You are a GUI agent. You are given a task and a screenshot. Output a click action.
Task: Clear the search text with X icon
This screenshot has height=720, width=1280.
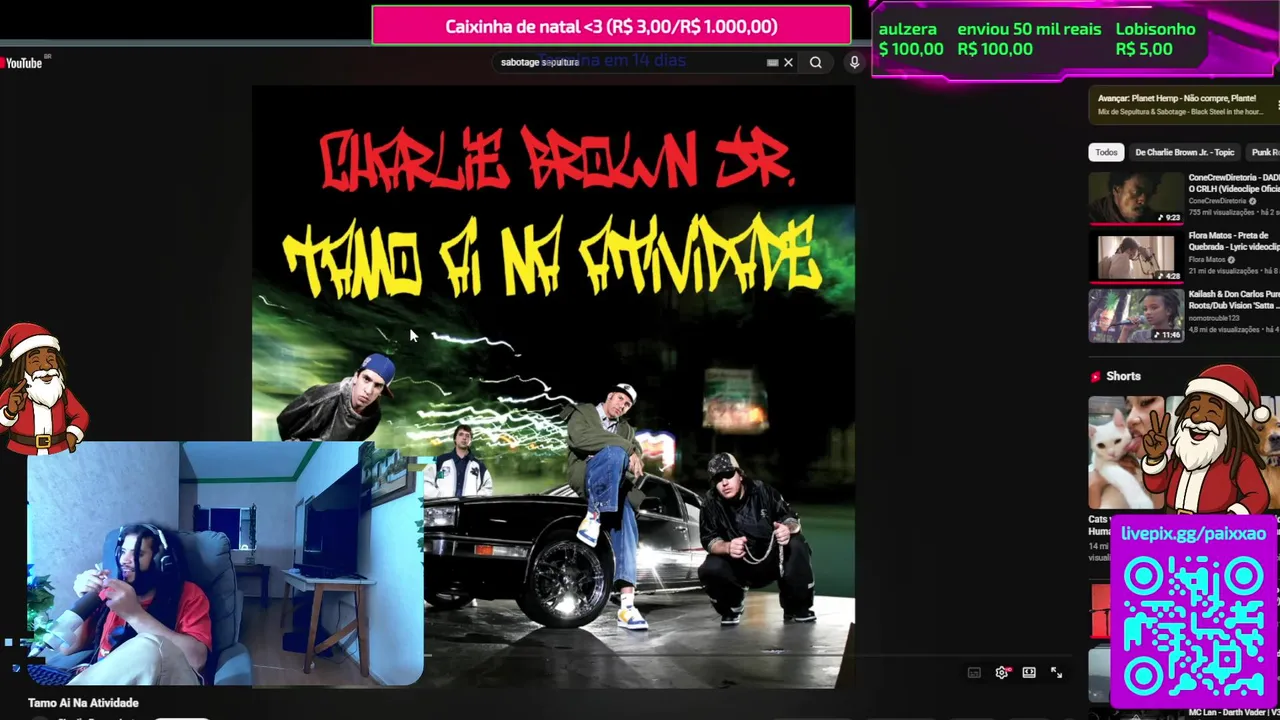click(788, 62)
